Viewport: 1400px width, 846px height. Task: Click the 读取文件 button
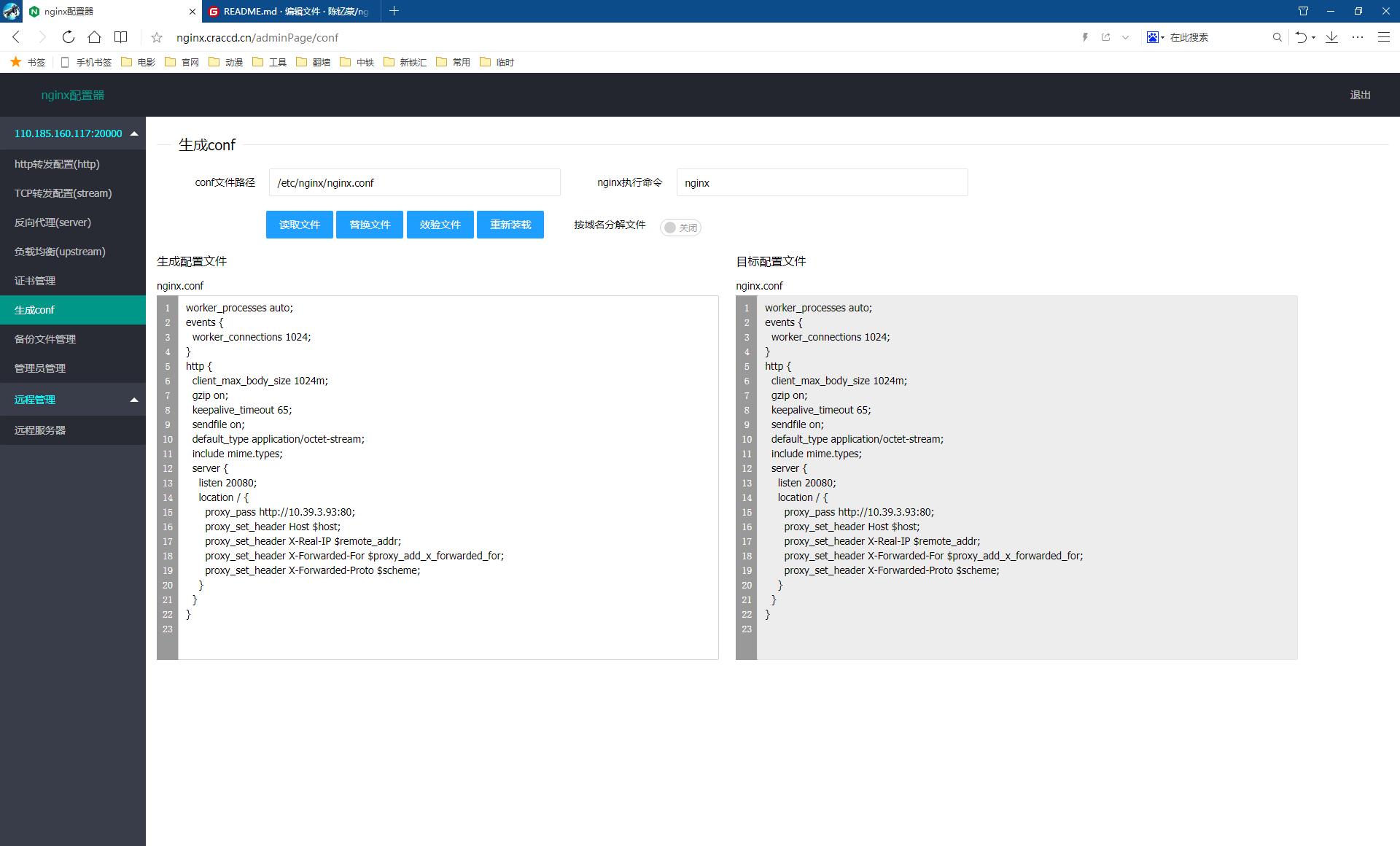[x=300, y=225]
